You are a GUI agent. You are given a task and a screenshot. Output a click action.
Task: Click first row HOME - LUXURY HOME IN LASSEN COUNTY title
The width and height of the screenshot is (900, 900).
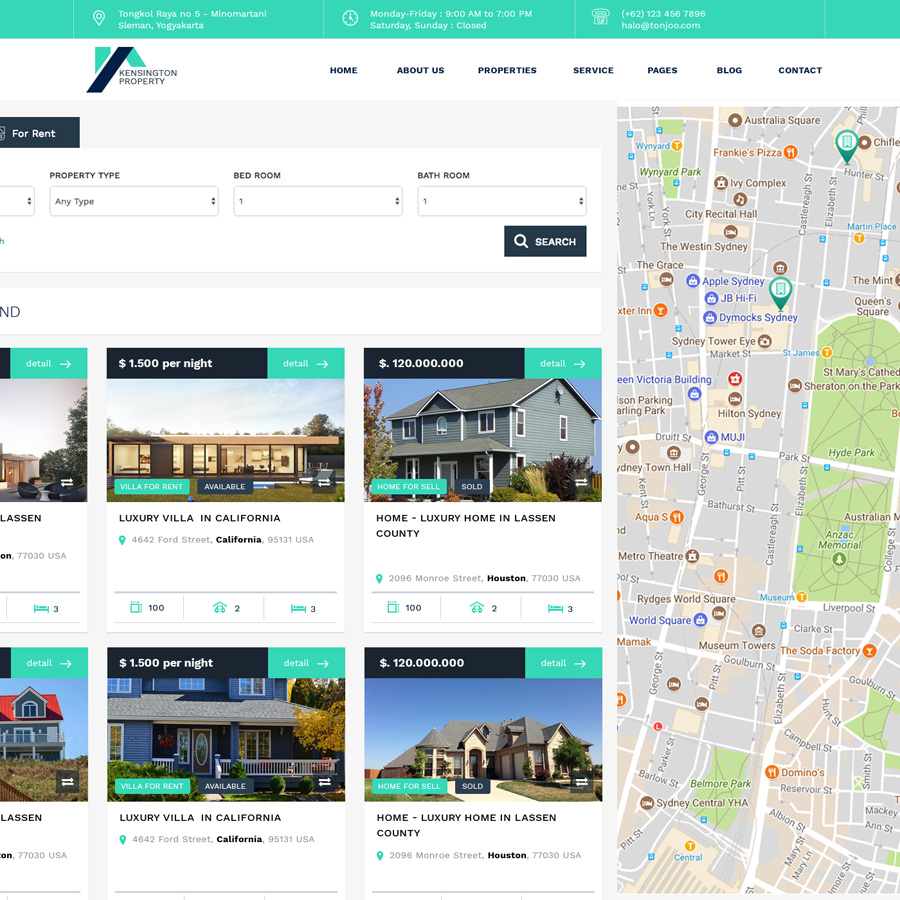pyautogui.click(x=465, y=526)
